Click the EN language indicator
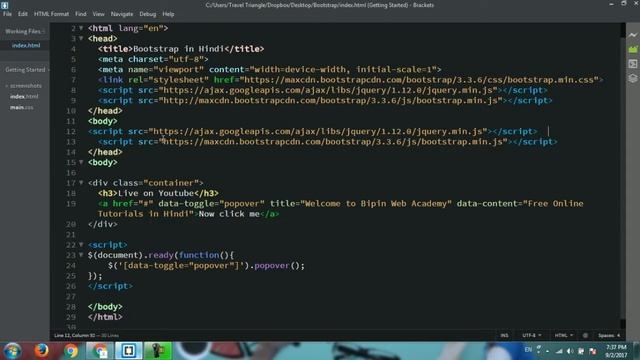Viewport: 640px width, 360px height. (x=528, y=350)
